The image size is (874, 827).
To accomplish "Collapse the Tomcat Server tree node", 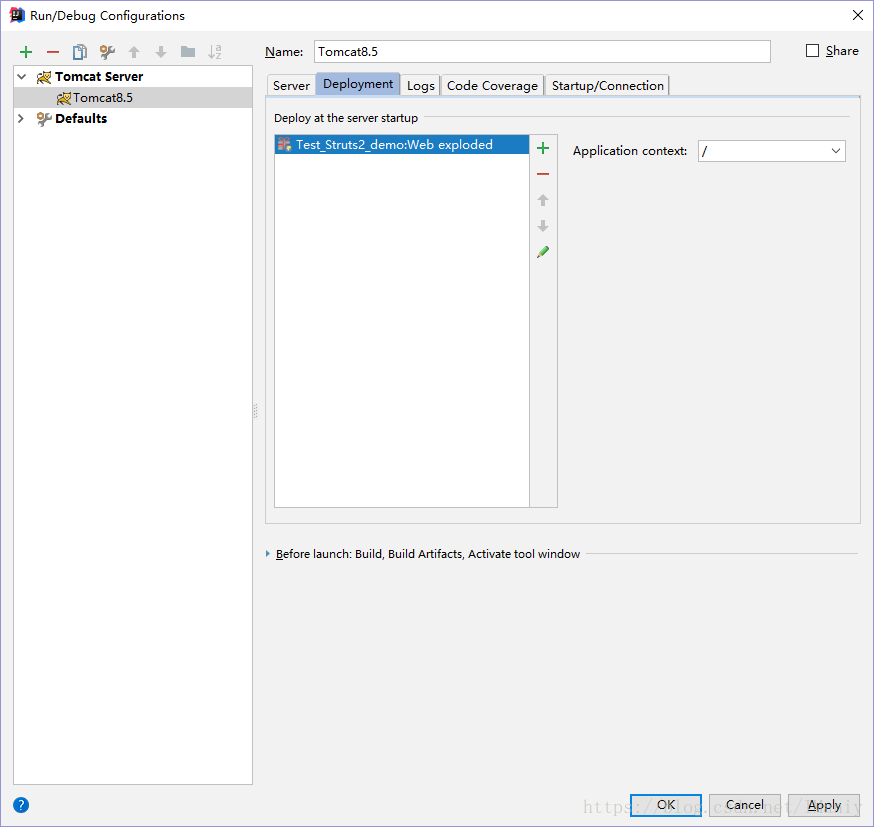I will click(x=21, y=76).
